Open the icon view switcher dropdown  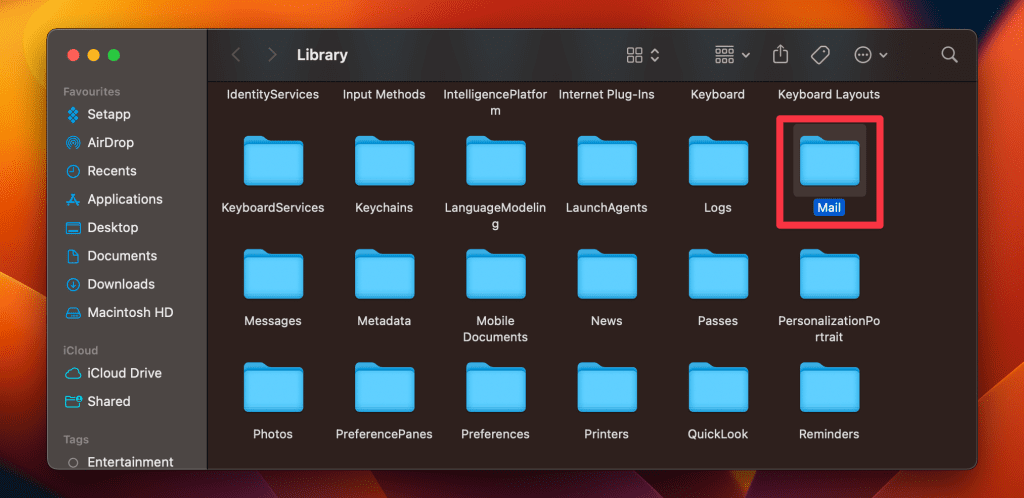coord(642,55)
